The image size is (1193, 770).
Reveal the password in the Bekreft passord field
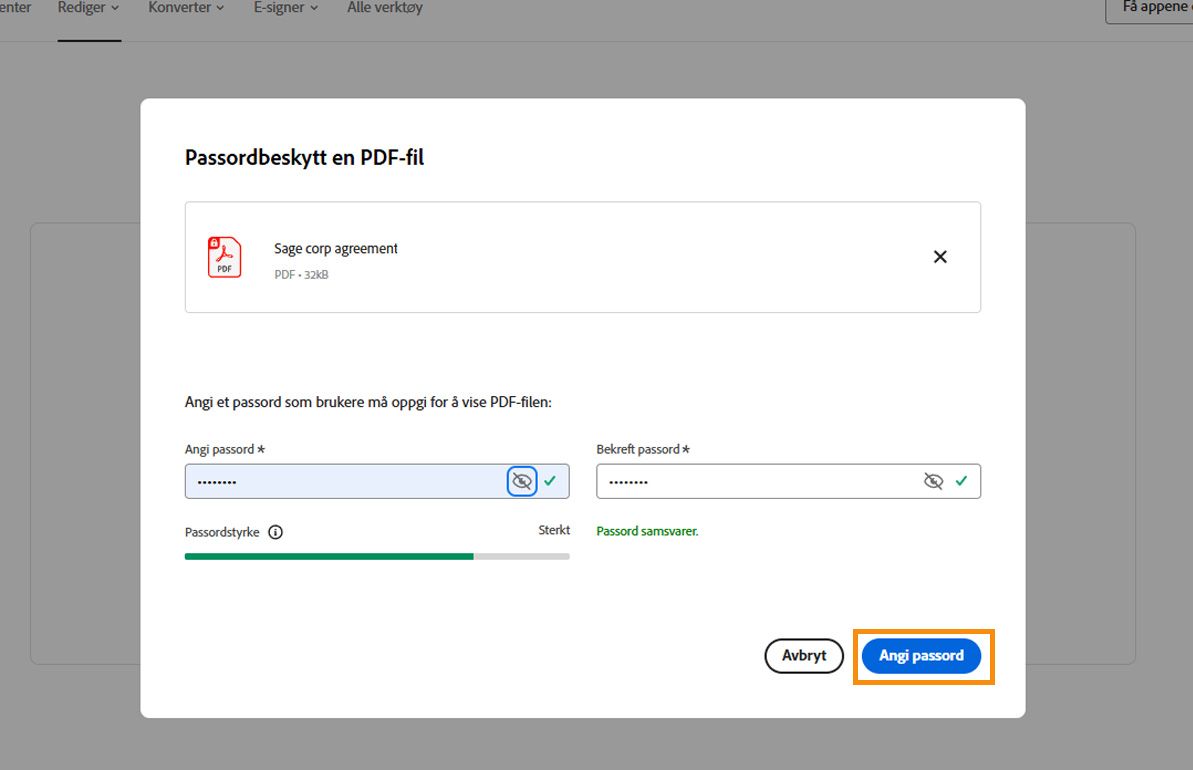pos(933,481)
